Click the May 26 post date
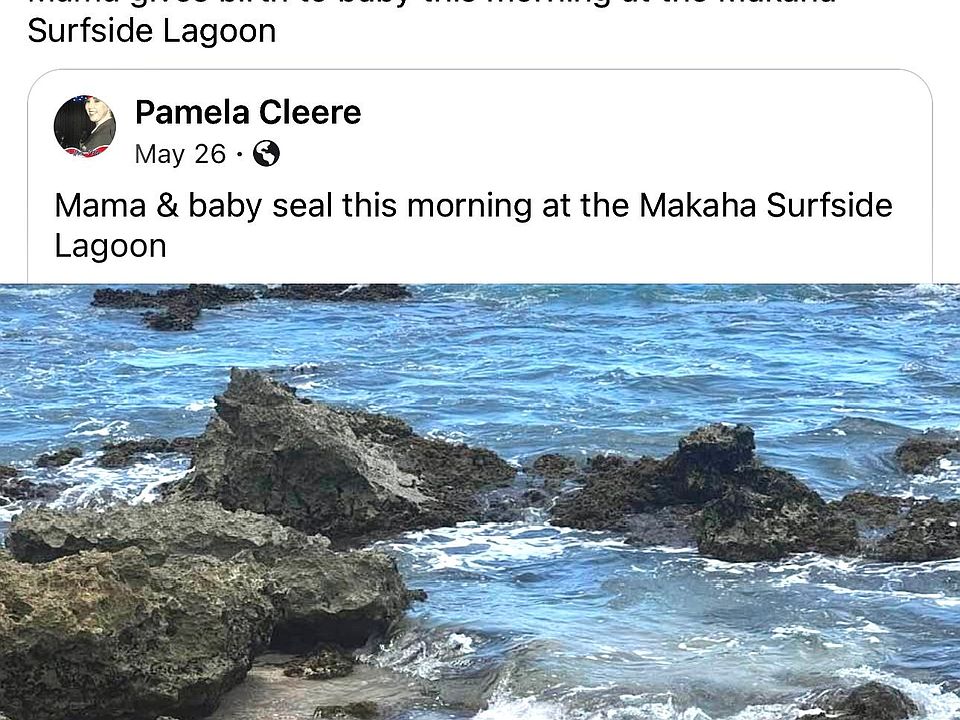 click(180, 154)
